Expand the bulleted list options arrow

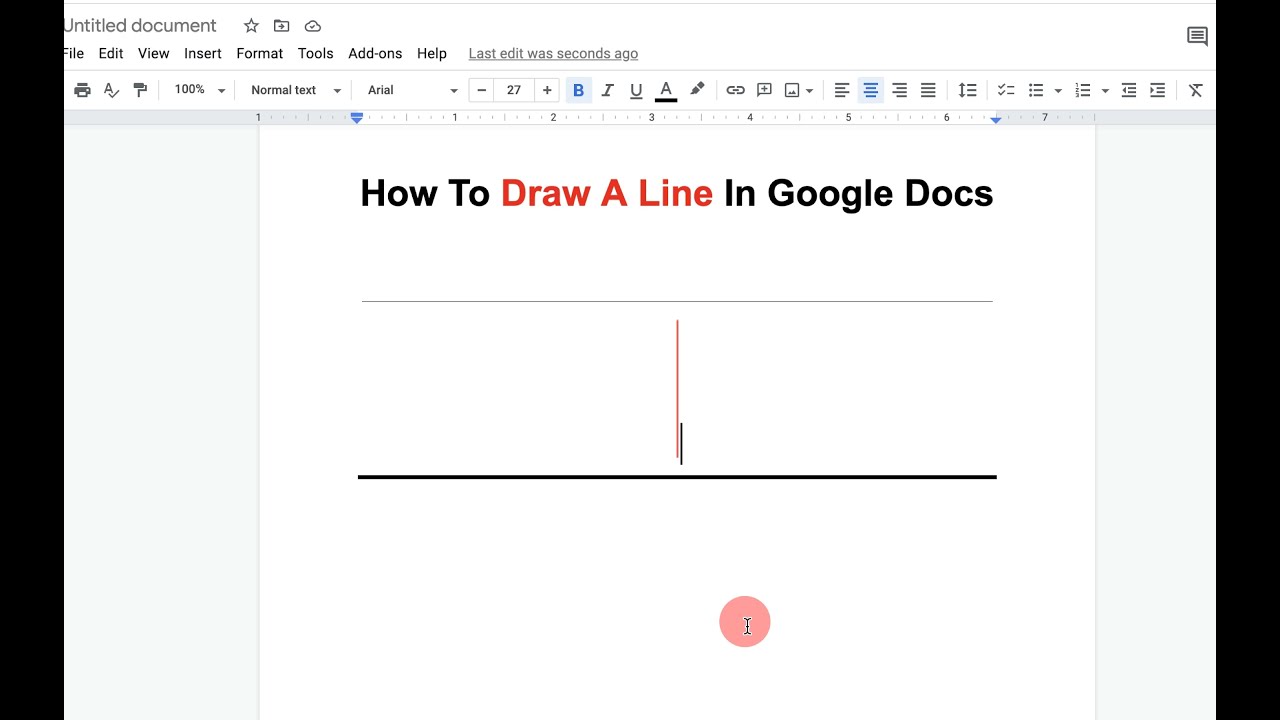[x=1058, y=91]
